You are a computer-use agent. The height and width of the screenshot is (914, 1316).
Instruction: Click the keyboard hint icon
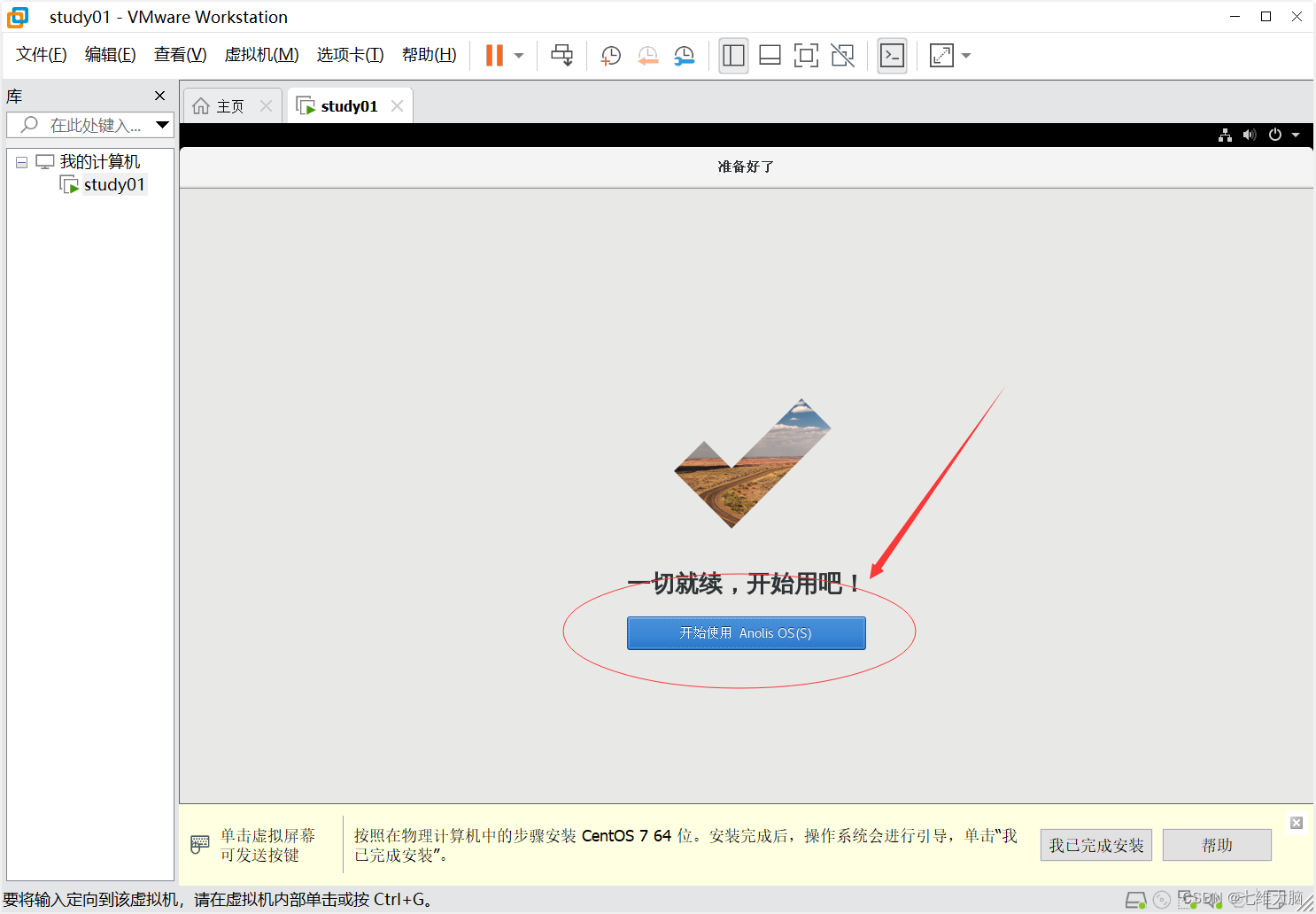coord(200,844)
